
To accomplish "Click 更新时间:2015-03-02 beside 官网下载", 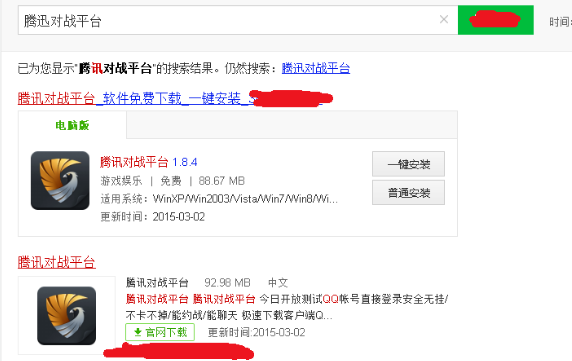I will 256,332.
